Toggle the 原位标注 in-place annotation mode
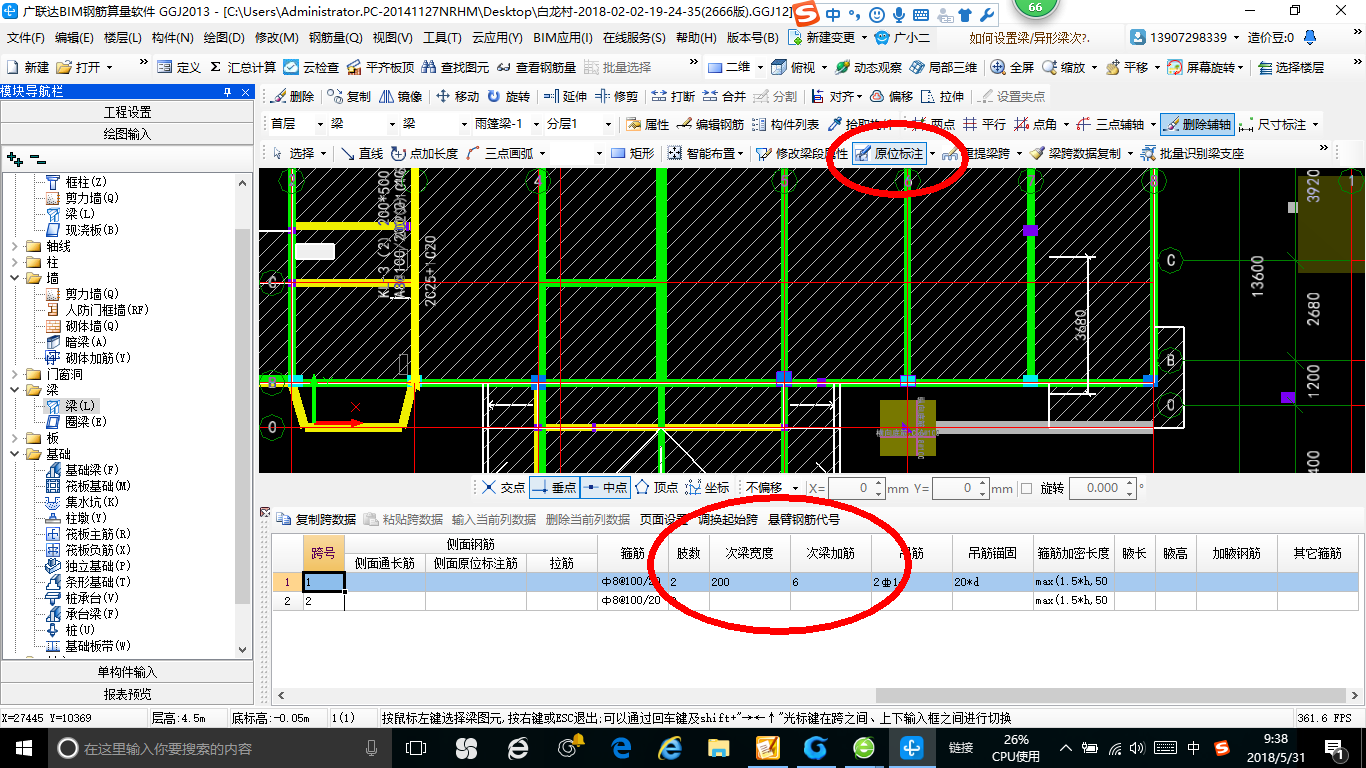 tap(889, 153)
